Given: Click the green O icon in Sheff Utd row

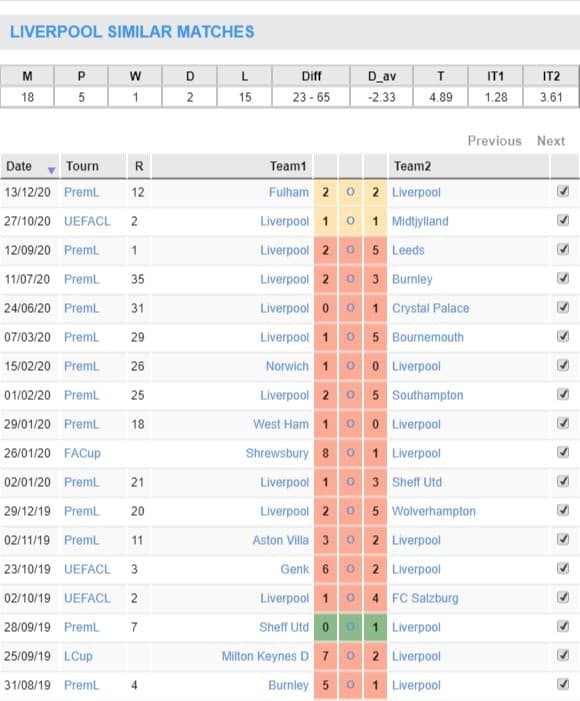Looking at the screenshot, I should pyautogui.click(x=351, y=627).
